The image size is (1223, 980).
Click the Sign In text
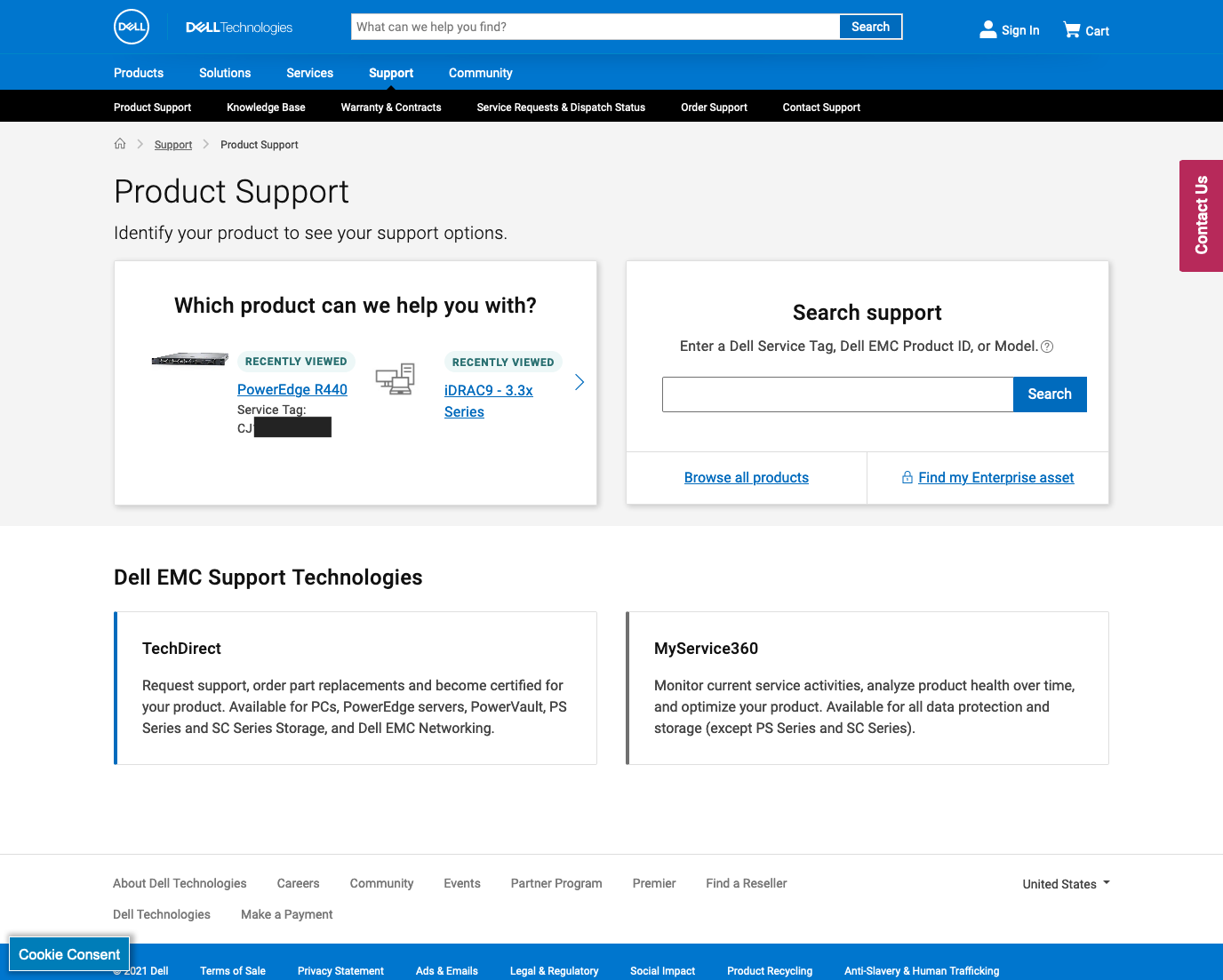click(x=1020, y=30)
